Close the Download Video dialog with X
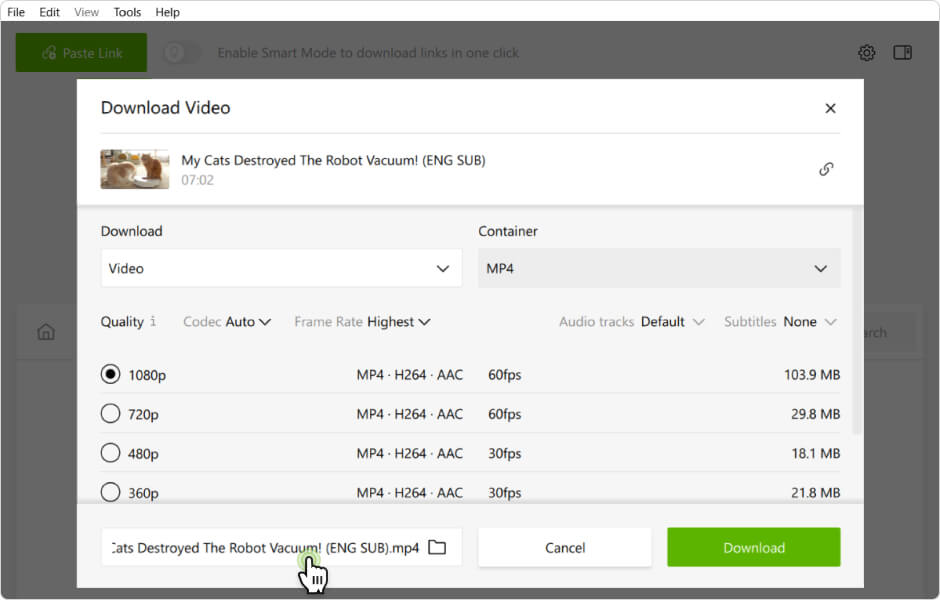The image size is (940, 600). [x=830, y=108]
